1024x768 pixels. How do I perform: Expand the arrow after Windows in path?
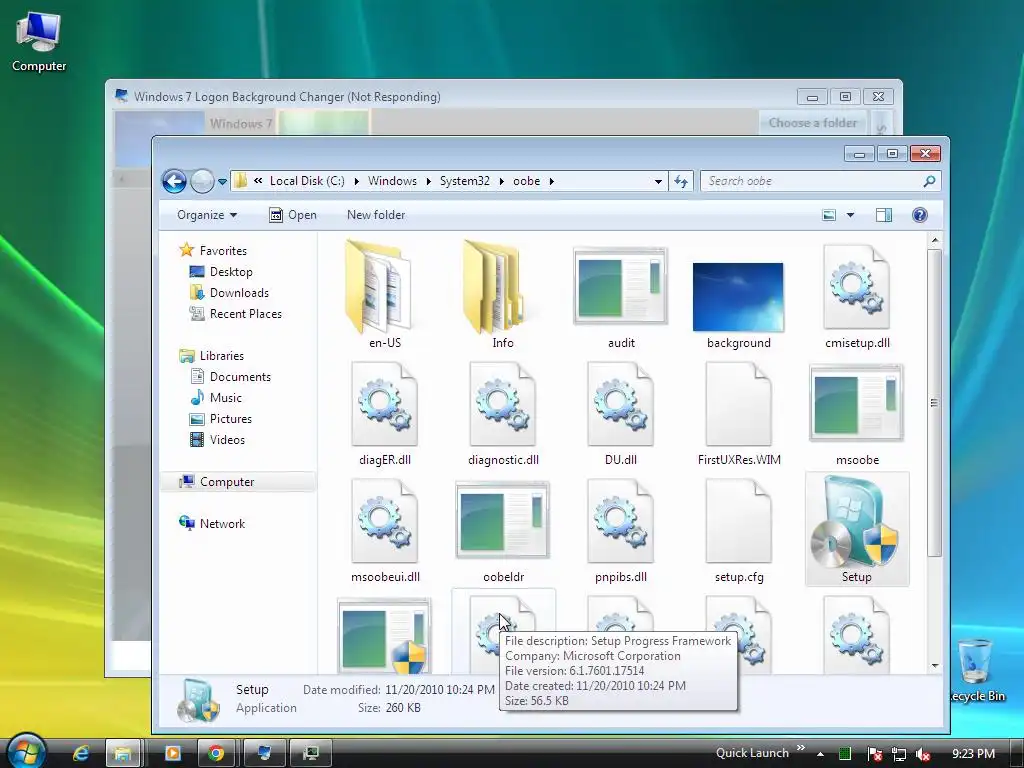pyautogui.click(x=428, y=182)
